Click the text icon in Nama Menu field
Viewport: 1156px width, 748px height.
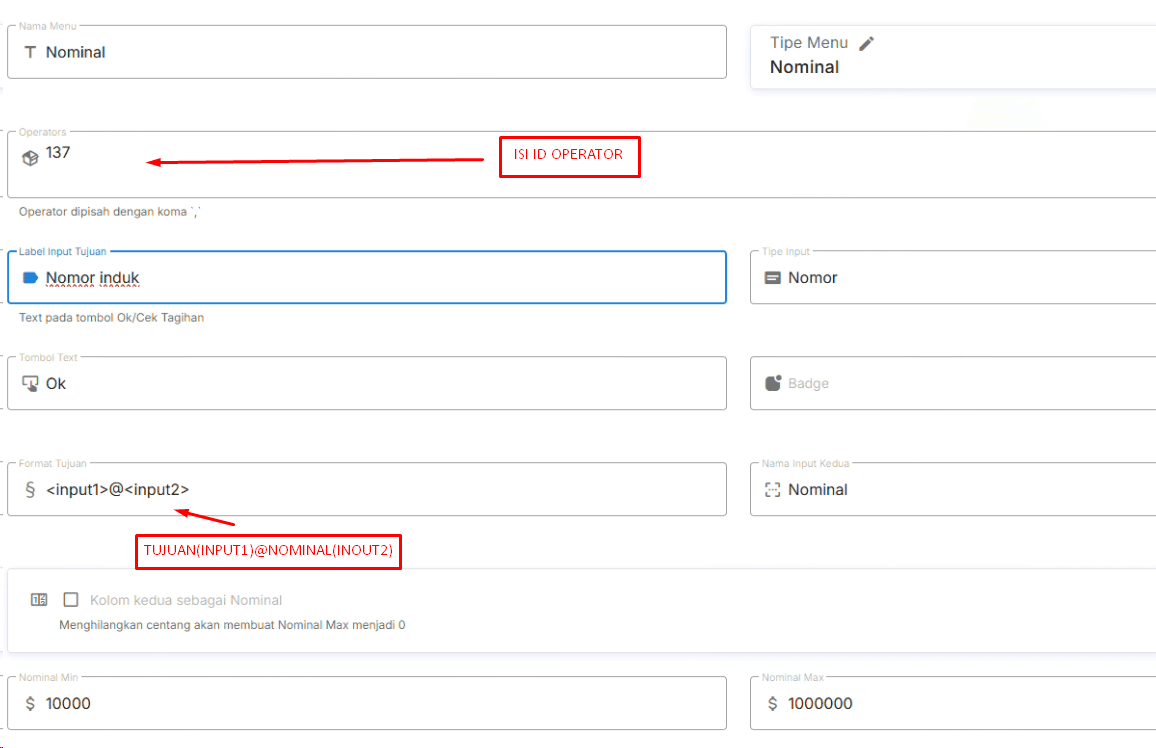[29, 52]
